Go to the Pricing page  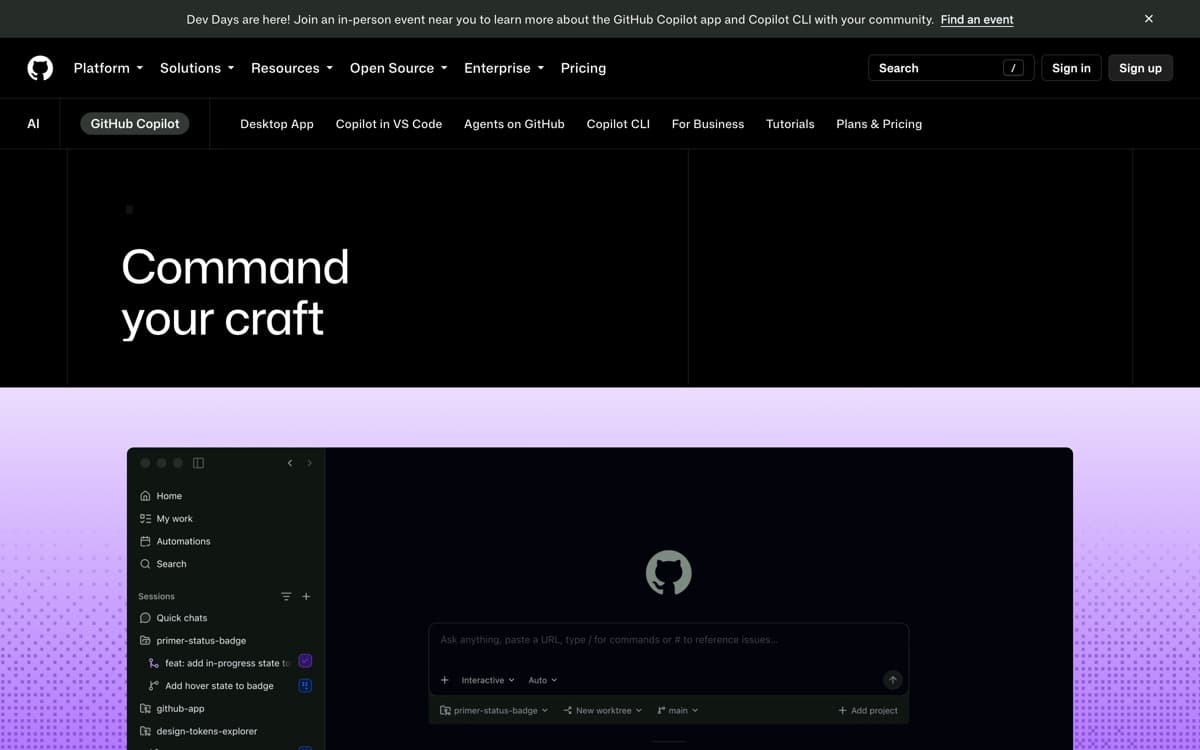pyautogui.click(x=583, y=68)
